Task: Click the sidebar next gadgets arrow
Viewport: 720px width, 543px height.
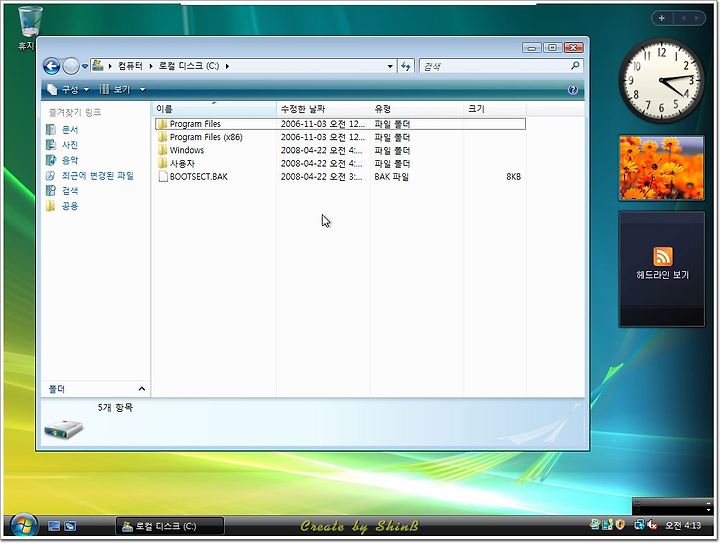Action: 697,18
